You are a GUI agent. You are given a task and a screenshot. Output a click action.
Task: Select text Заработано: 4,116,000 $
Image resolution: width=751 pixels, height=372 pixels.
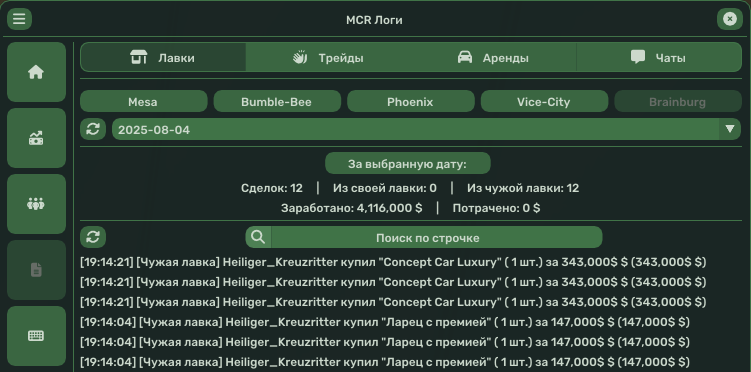coord(352,208)
